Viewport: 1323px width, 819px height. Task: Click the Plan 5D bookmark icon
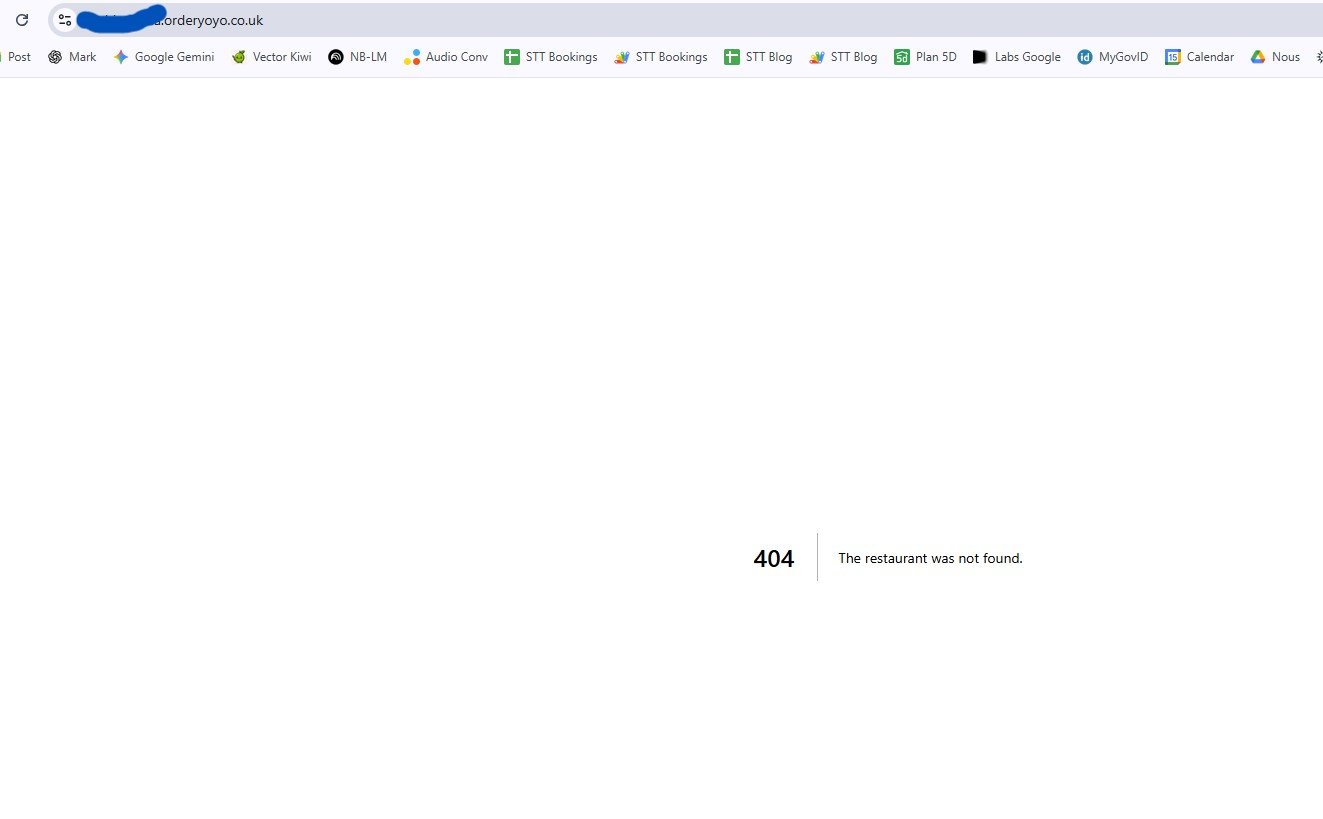pos(900,57)
